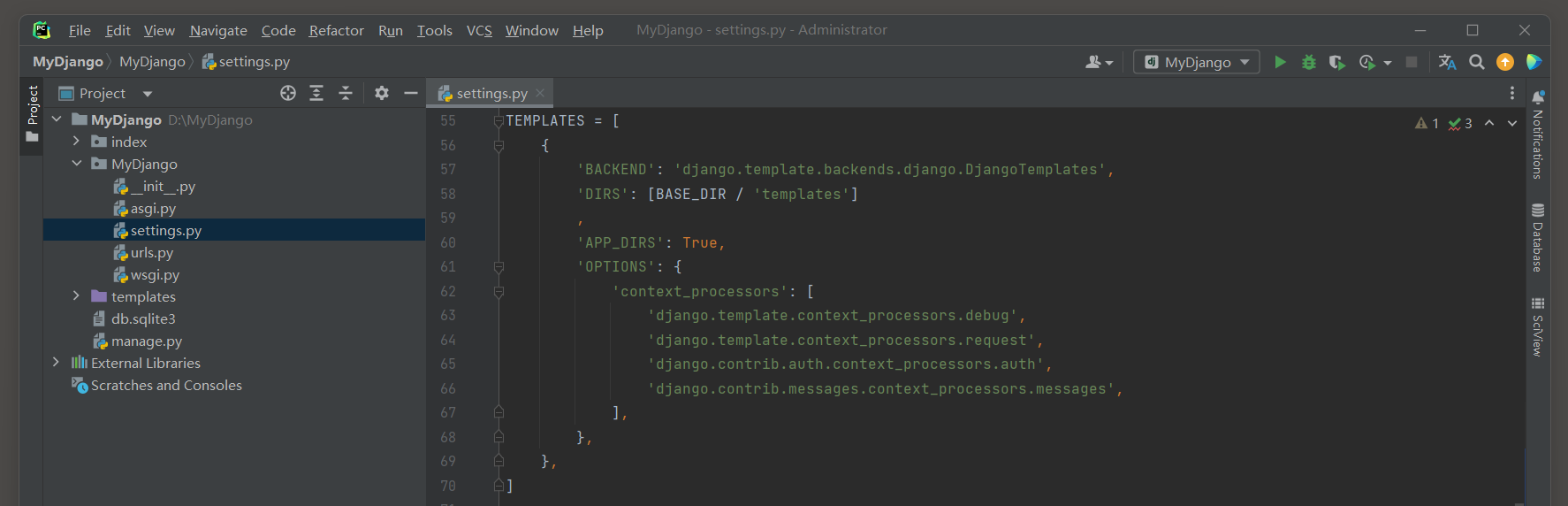Go to previous highlighted error arrow

point(1489,123)
